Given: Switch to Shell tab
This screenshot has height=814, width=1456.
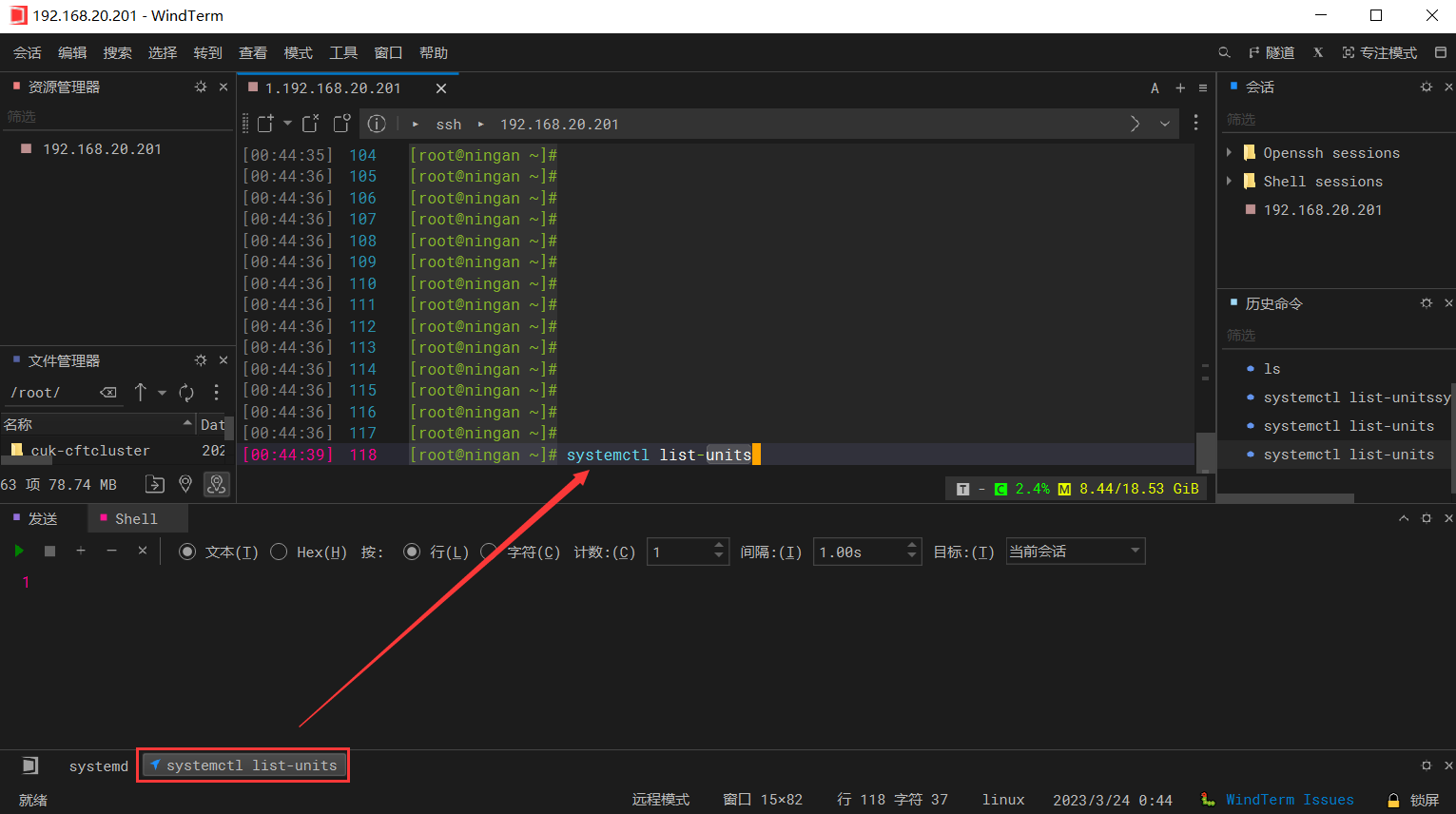Looking at the screenshot, I should (136, 519).
